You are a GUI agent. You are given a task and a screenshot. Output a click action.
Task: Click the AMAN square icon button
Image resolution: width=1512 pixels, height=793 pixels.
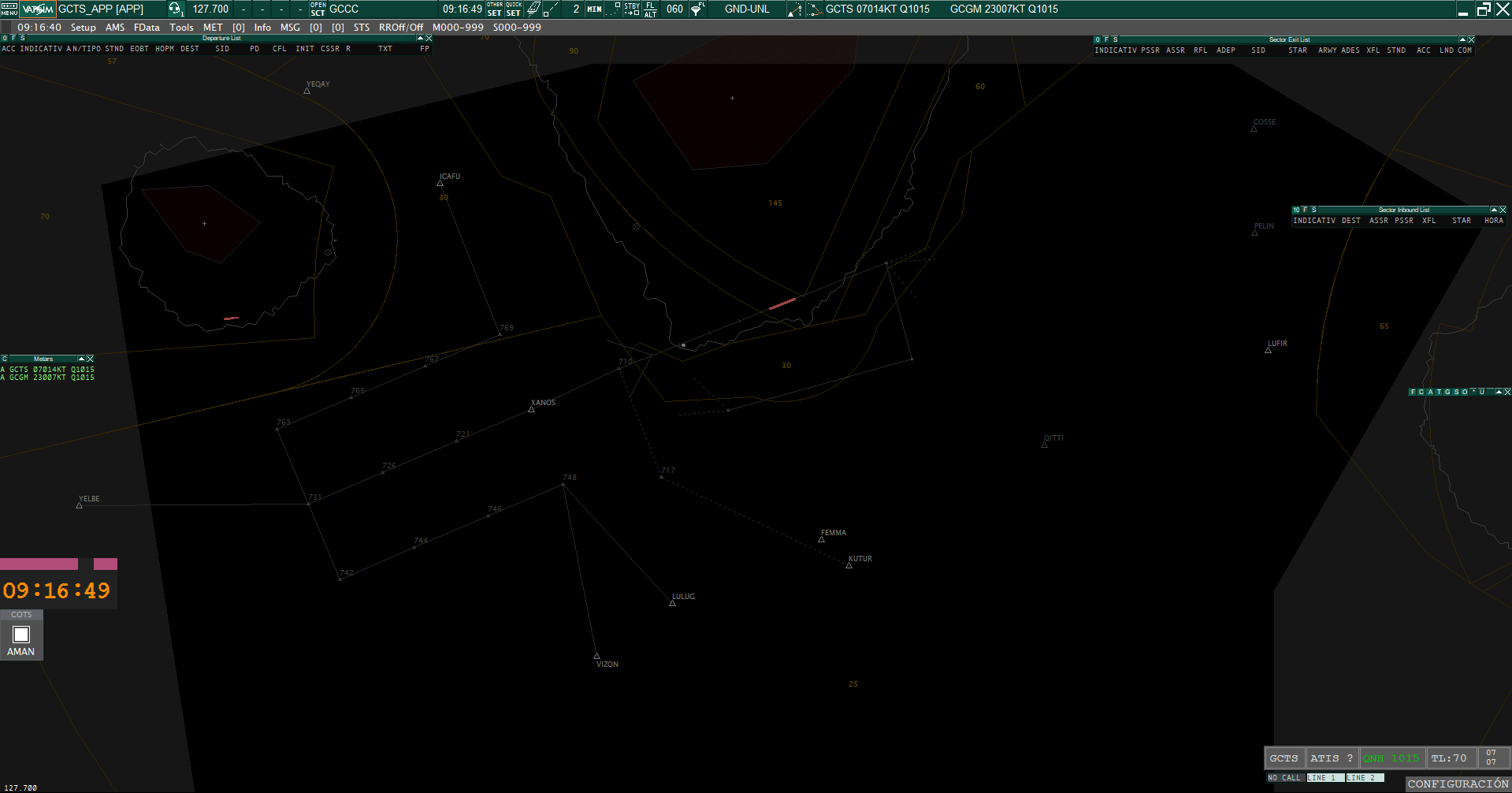point(21,635)
